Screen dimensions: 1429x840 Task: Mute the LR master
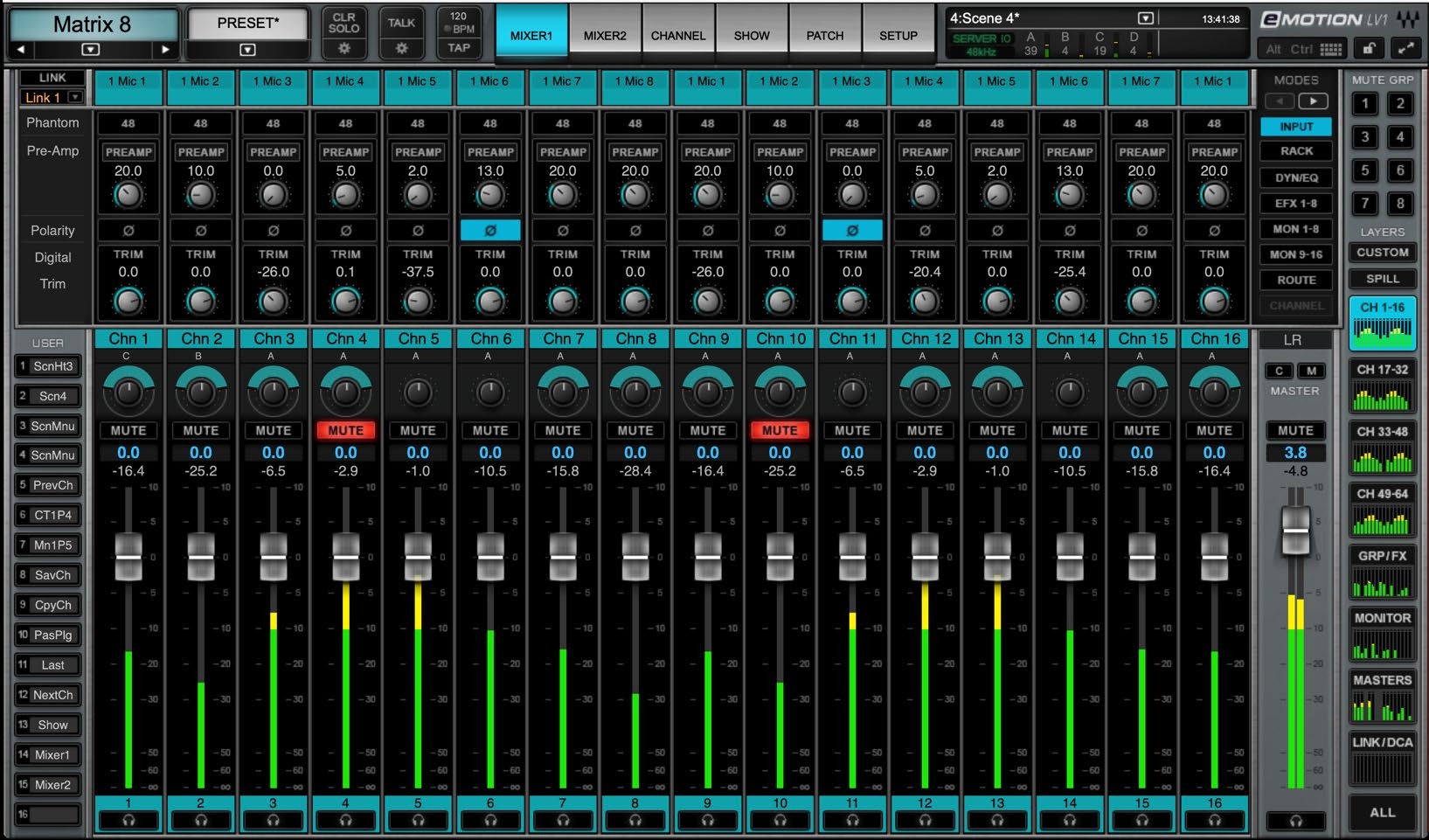pos(1295,430)
